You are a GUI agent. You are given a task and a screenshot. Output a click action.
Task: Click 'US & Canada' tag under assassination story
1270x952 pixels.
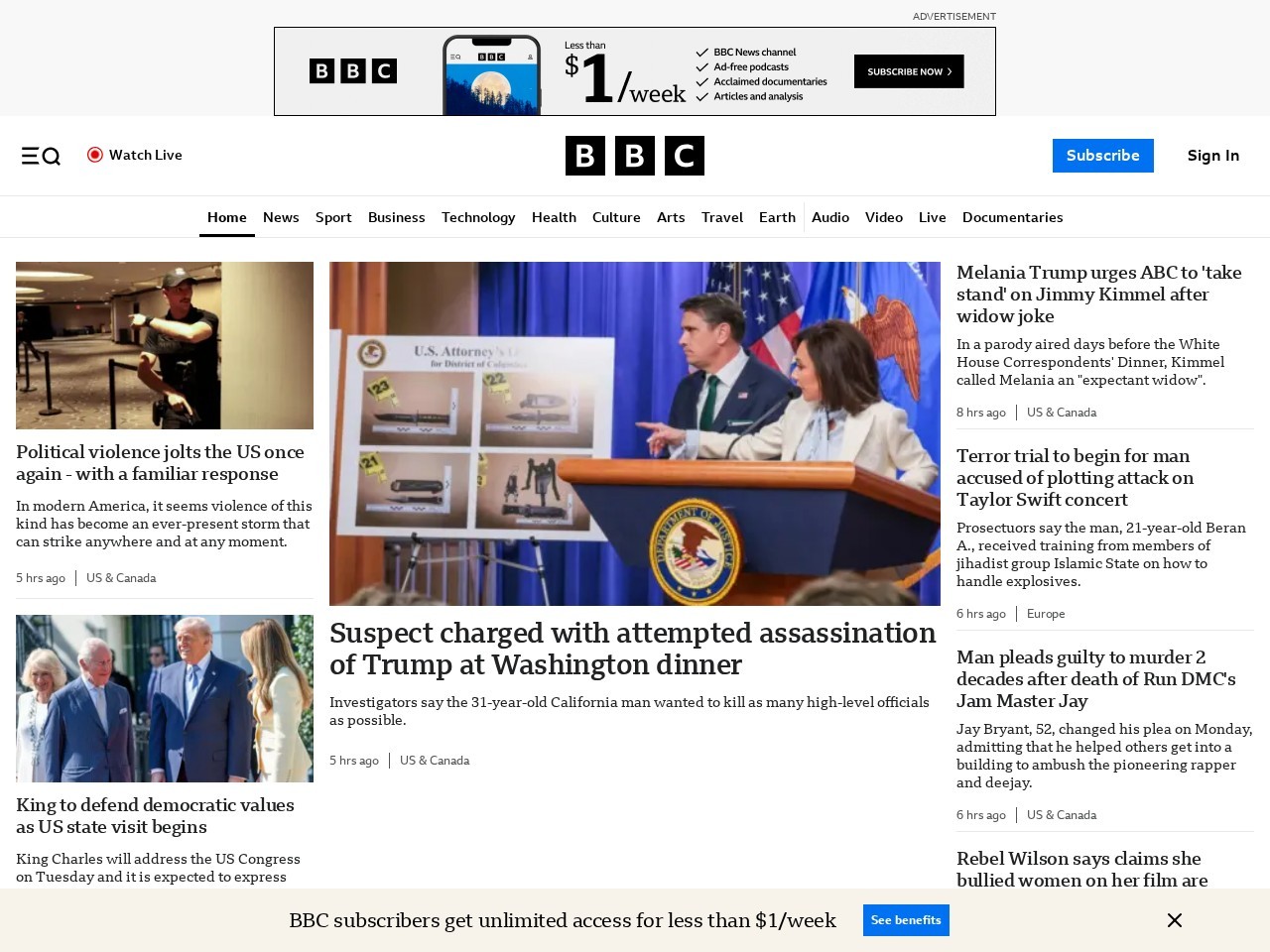[x=435, y=761]
